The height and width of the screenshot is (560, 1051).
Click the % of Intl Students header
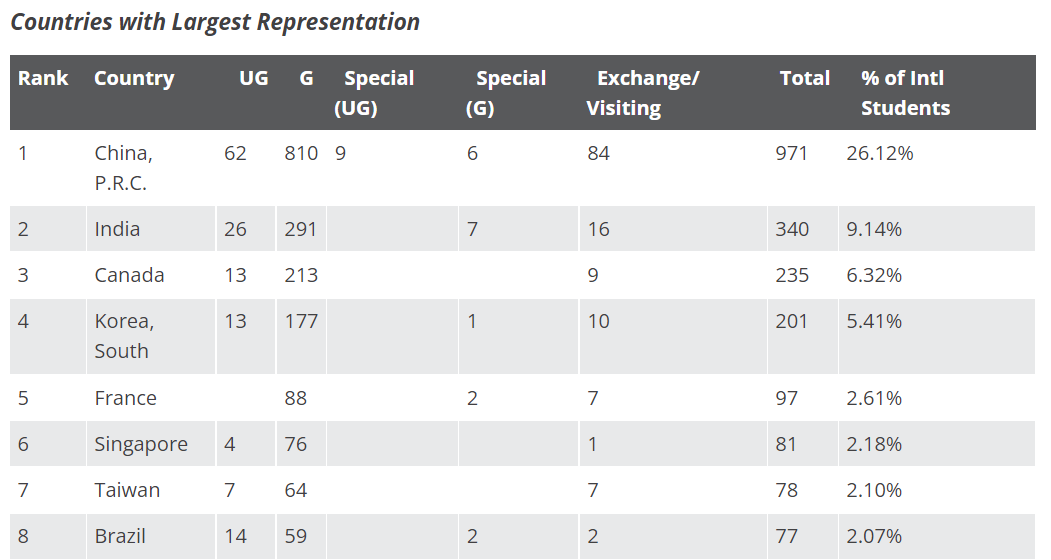click(905, 93)
